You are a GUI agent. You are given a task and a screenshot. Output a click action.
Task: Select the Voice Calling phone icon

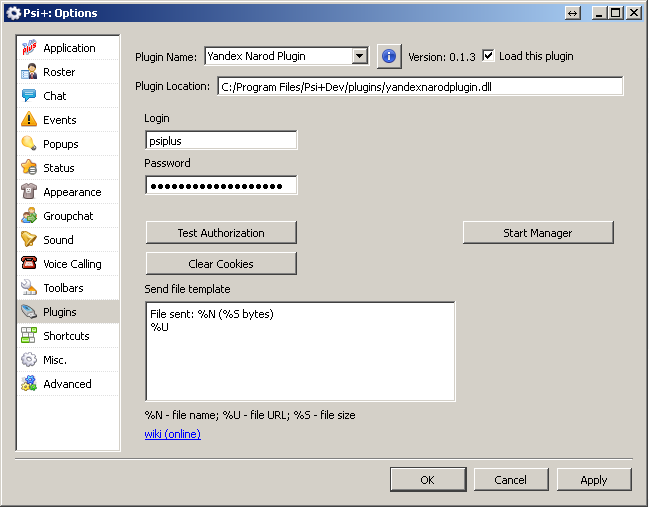pos(30,264)
